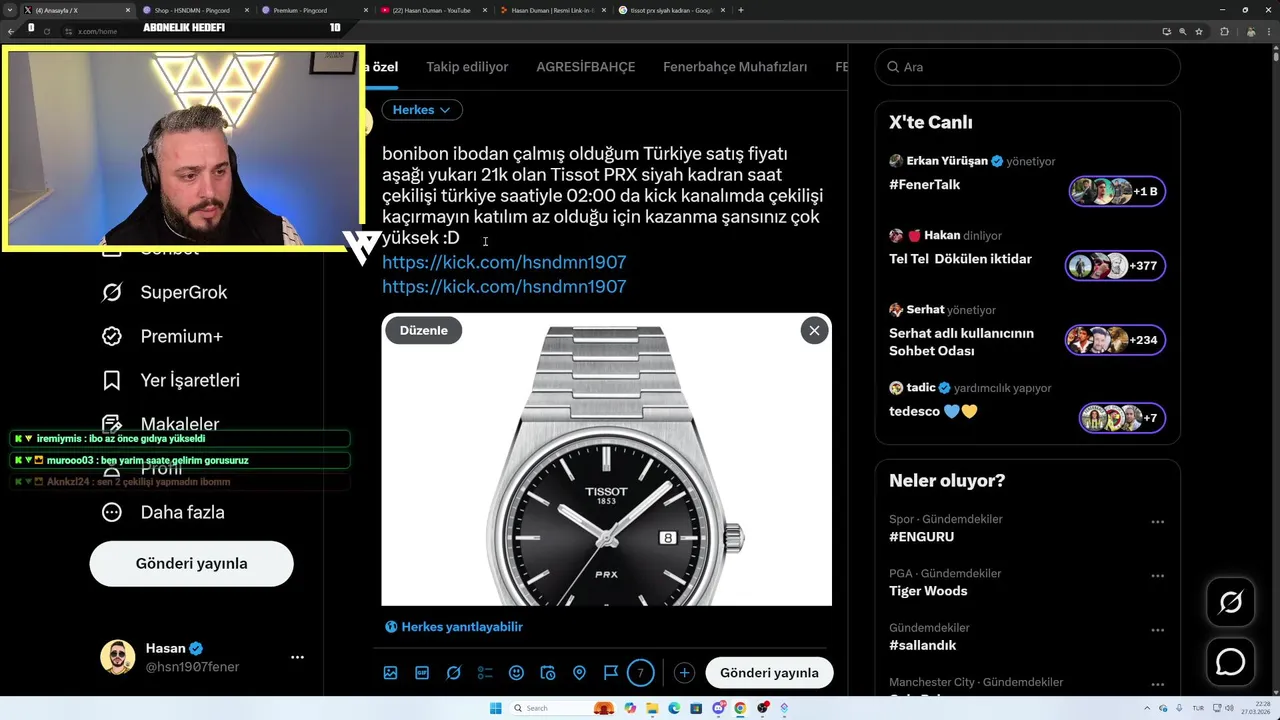
Task: Open more options for Tiger Woods trend
Action: coord(1157,575)
